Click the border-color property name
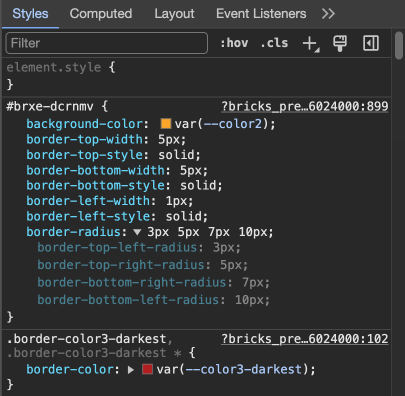 [70, 369]
